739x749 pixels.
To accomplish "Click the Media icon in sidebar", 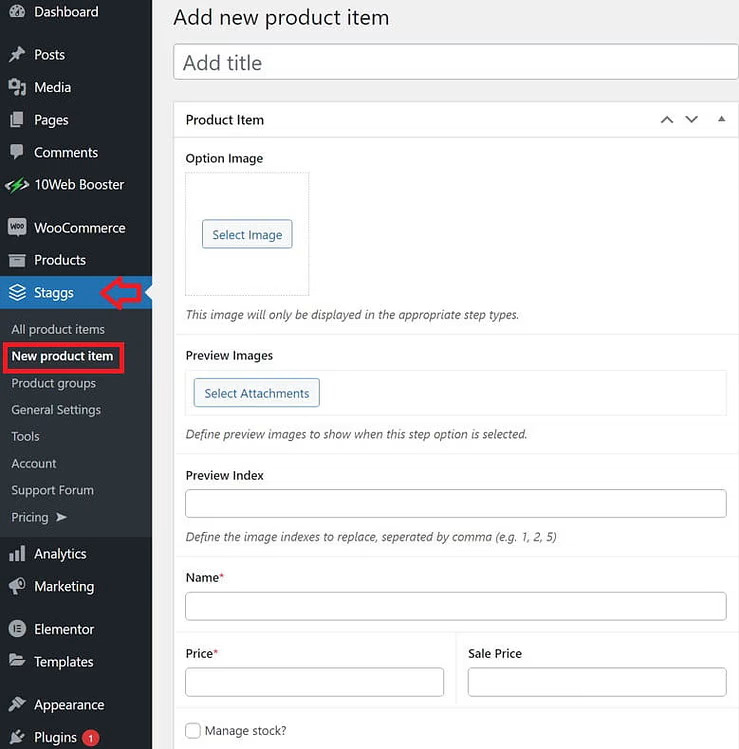I will coord(17,87).
